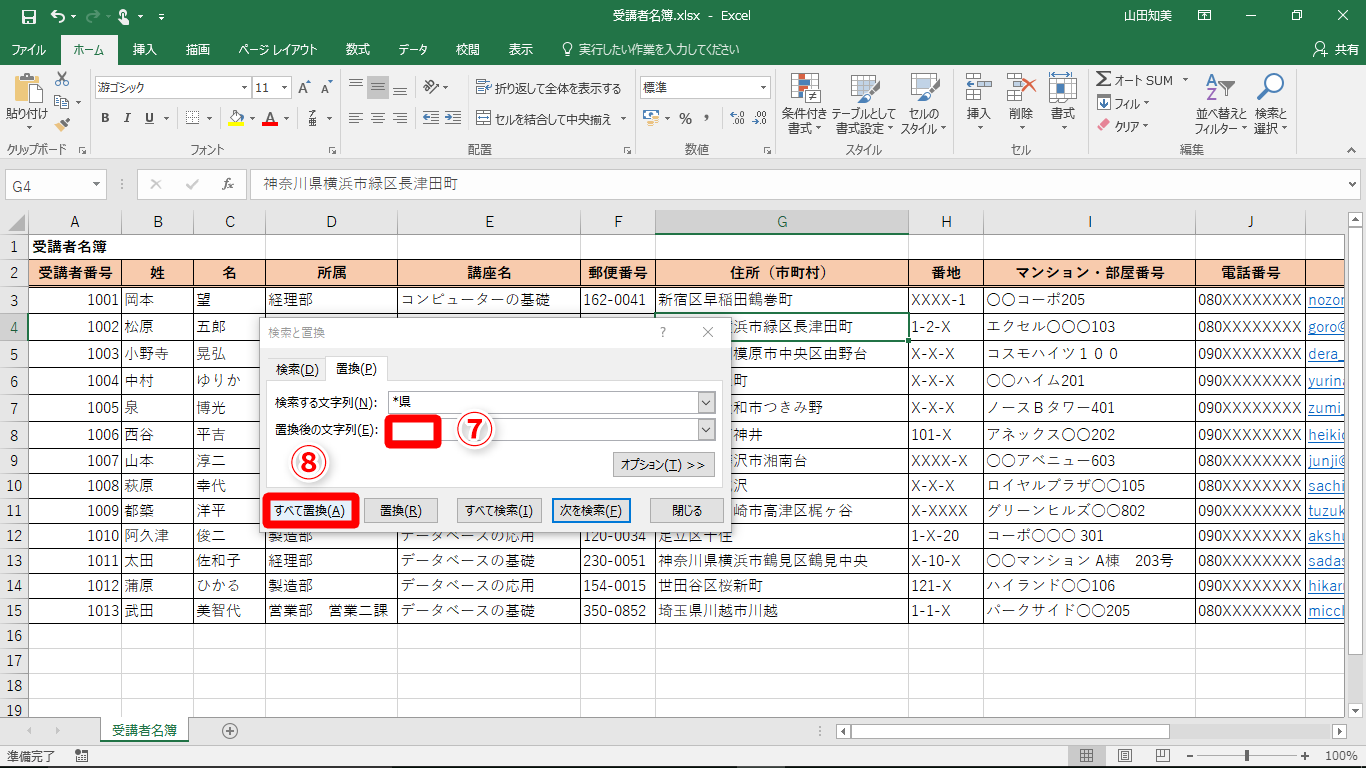Save the workbook with the floppy disk icon
The height and width of the screenshot is (768, 1366).
pyautogui.click(x=28, y=16)
